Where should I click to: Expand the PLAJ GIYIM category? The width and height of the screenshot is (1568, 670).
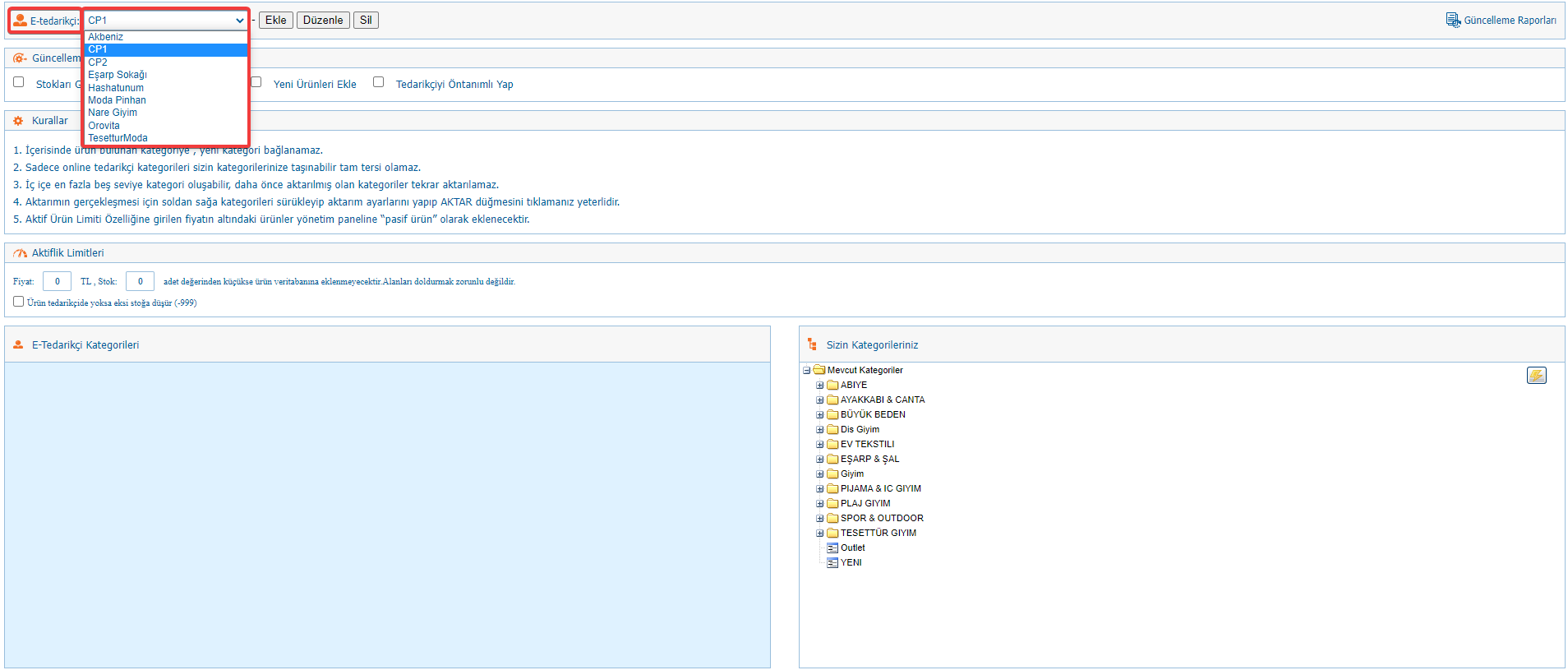[820, 504]
